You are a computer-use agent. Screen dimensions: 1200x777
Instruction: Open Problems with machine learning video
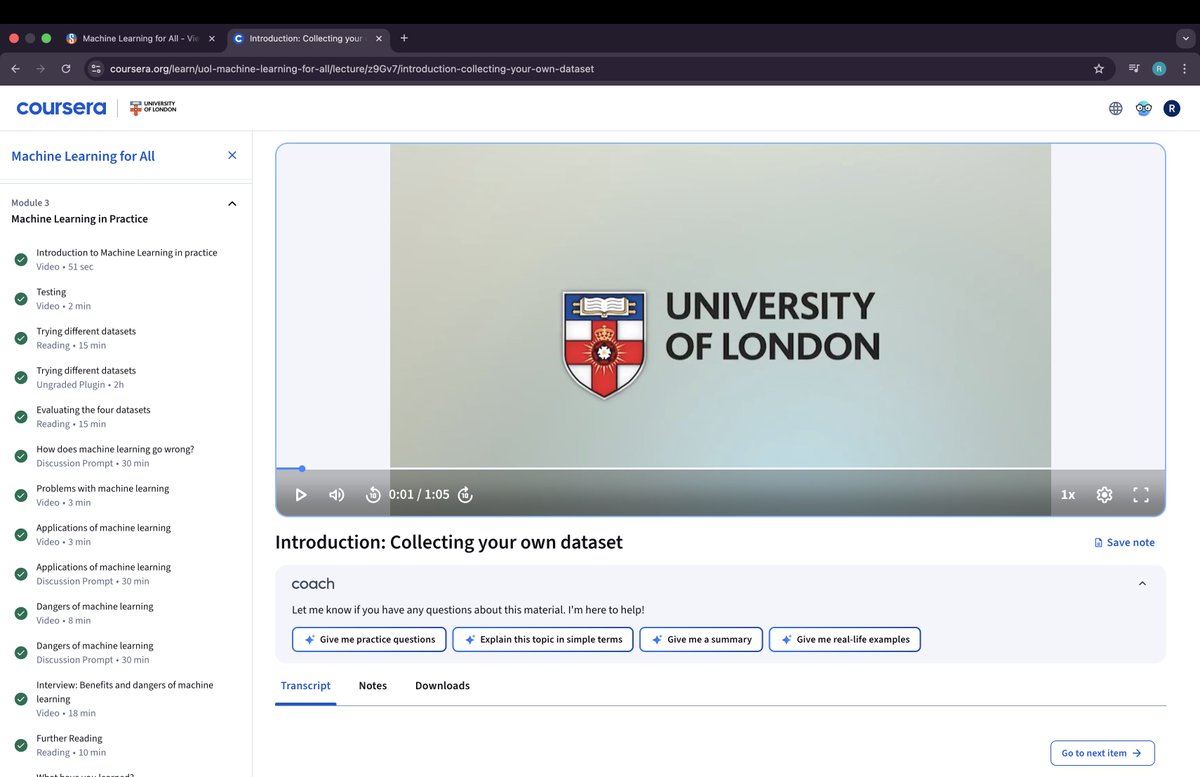pos(126,495)
